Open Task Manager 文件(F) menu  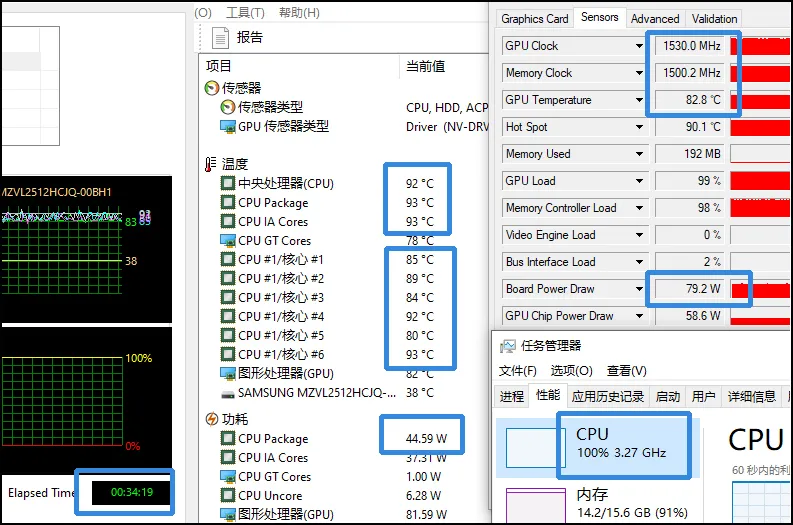517,371
